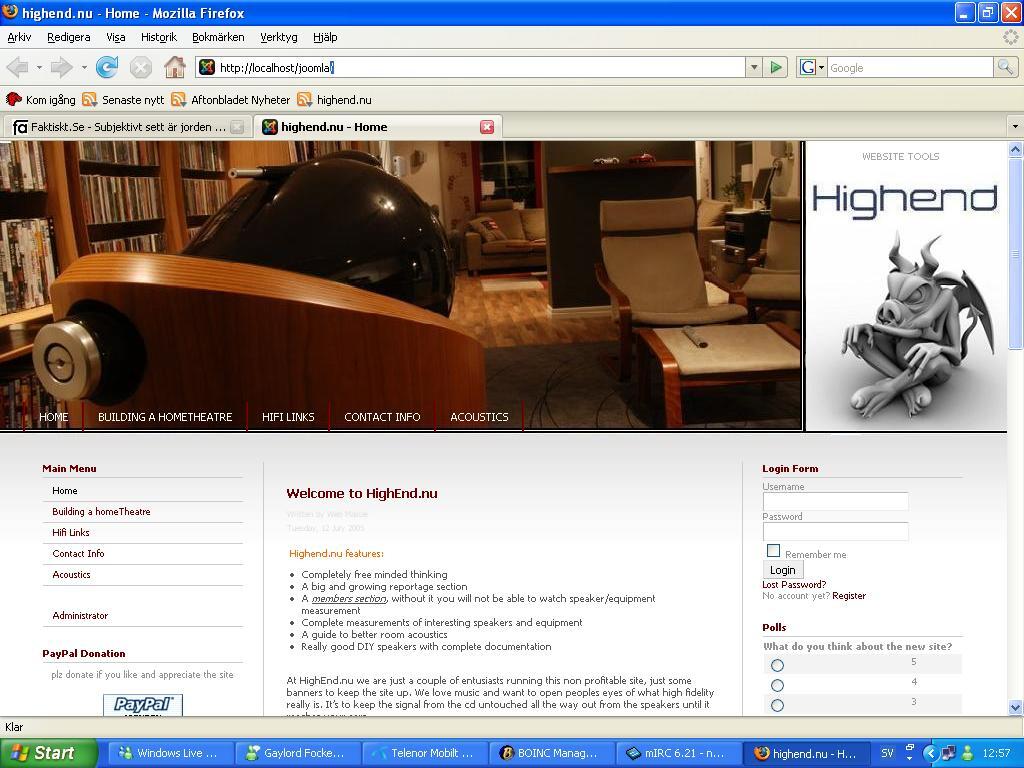Open the Senaste nytt feed bookmark

point(123,100)
